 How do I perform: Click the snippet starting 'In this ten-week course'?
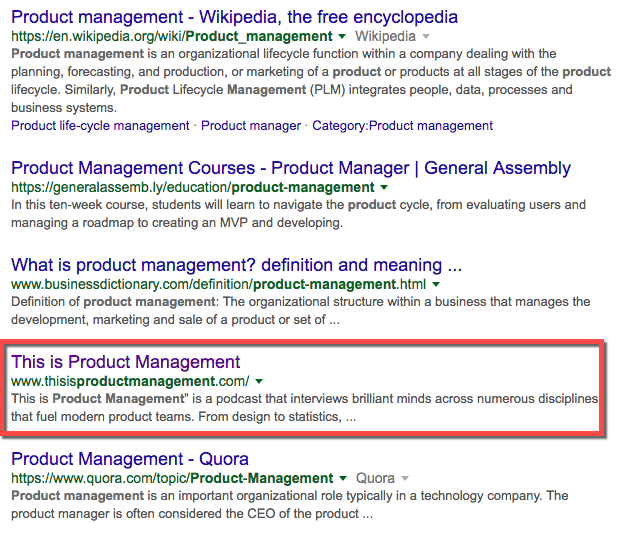[298, 214]
